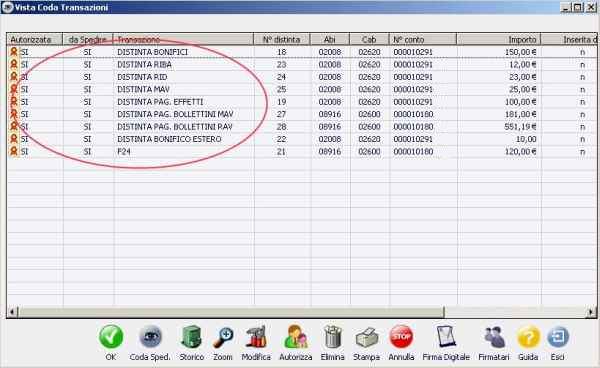Click the 120,00 € amount cell
600x368 pixels.
tap(520, 151)
